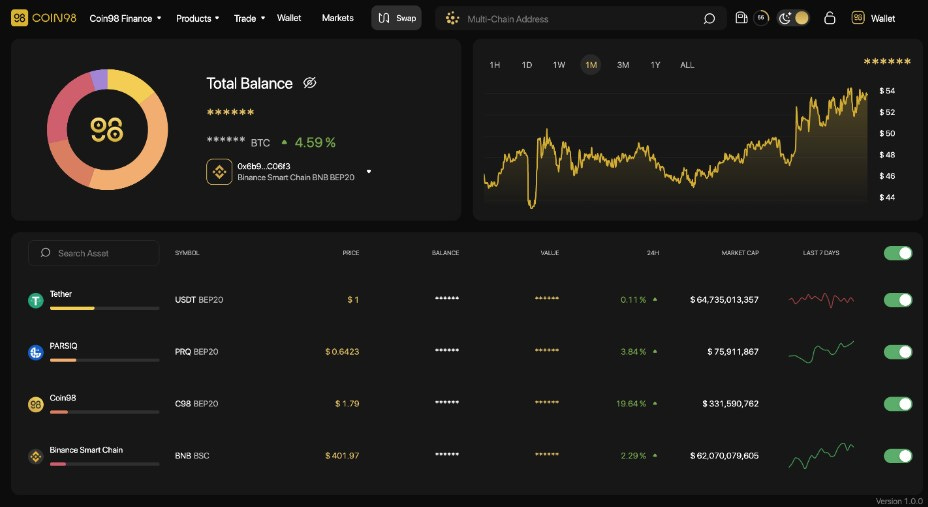This screenshot has height=507, width=928.
Task: Toggle the master switch in table header
Action: (x=898, y=253)
